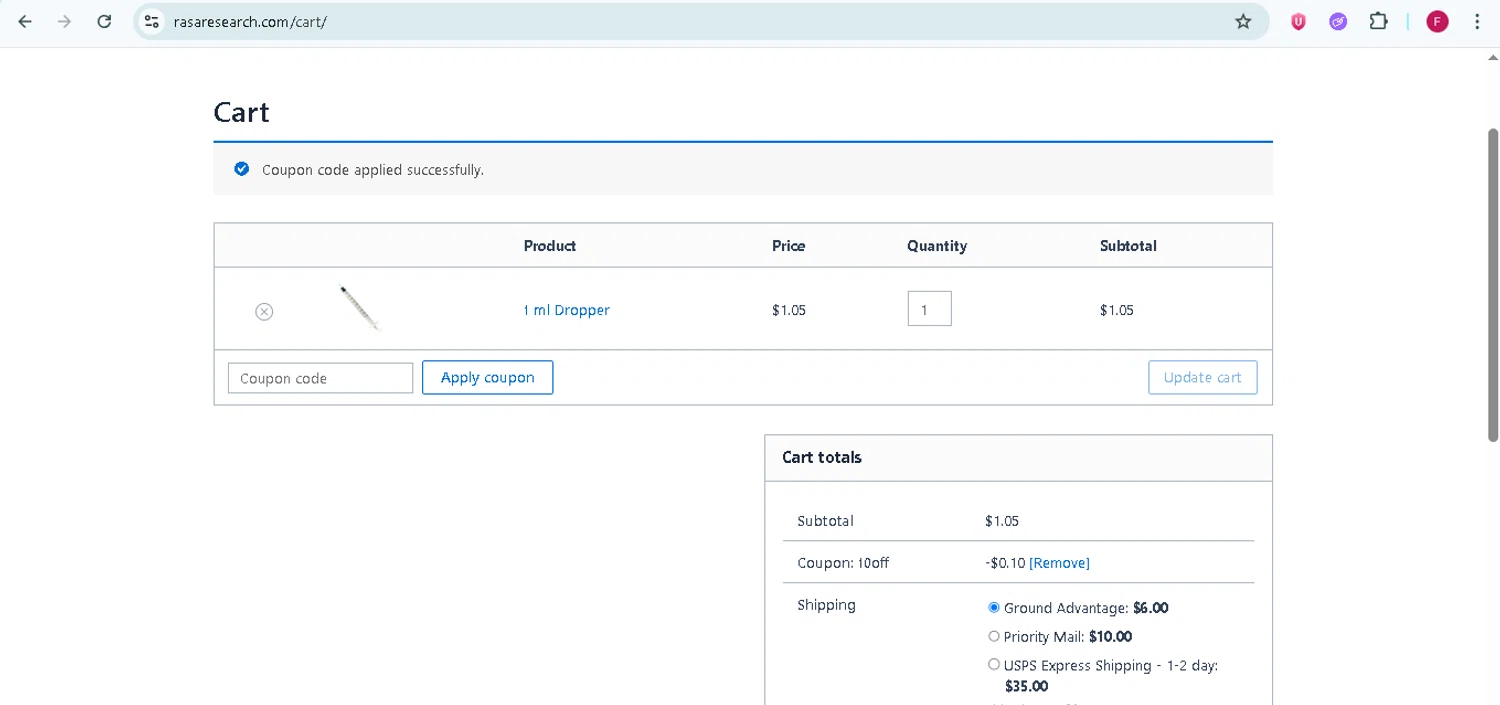The image size is (1500, 705).
Task: Remove the 10off coupon
Action: pyautogui.click(x=1059, y=563)
